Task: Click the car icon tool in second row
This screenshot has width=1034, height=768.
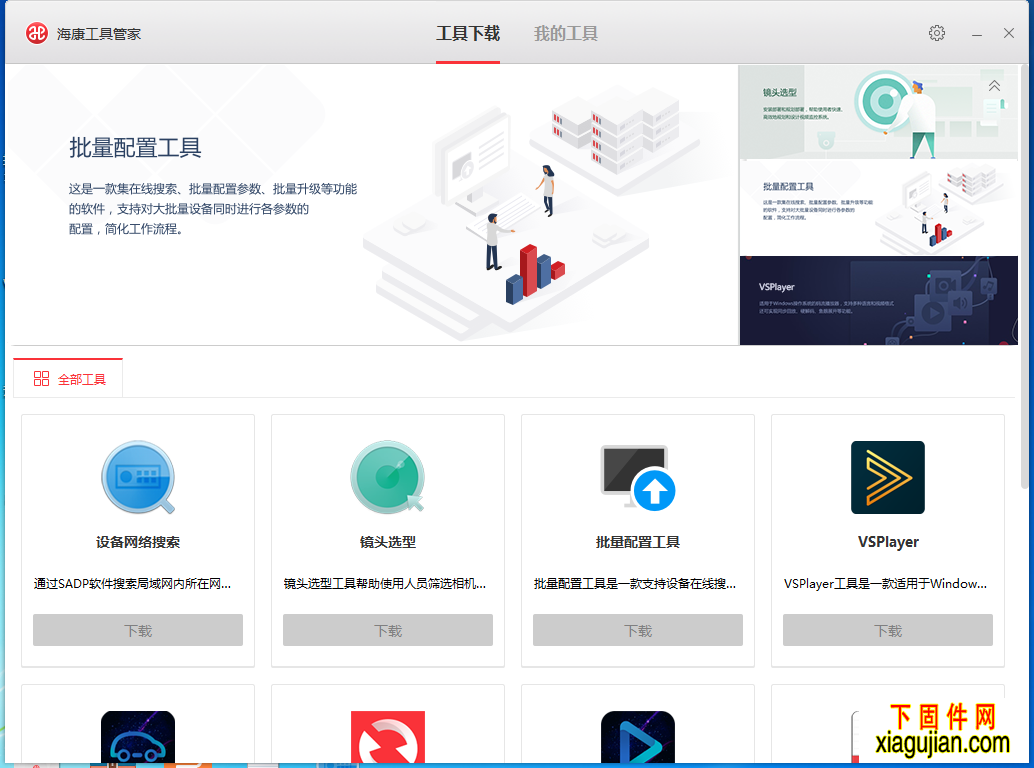Action: coord(138,738)
